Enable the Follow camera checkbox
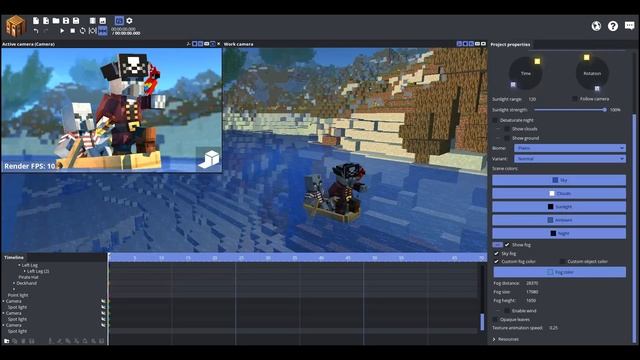 [x=575, y=99]
